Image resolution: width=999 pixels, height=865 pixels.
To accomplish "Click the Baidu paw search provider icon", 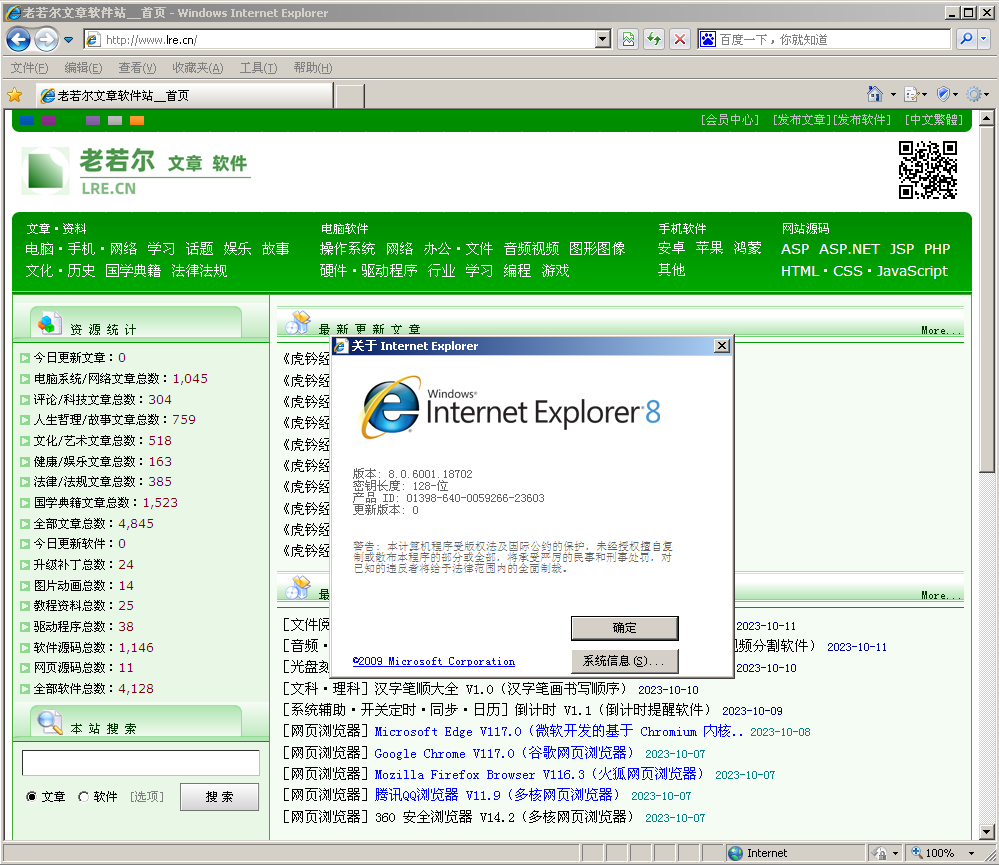I will coord(708,39).
